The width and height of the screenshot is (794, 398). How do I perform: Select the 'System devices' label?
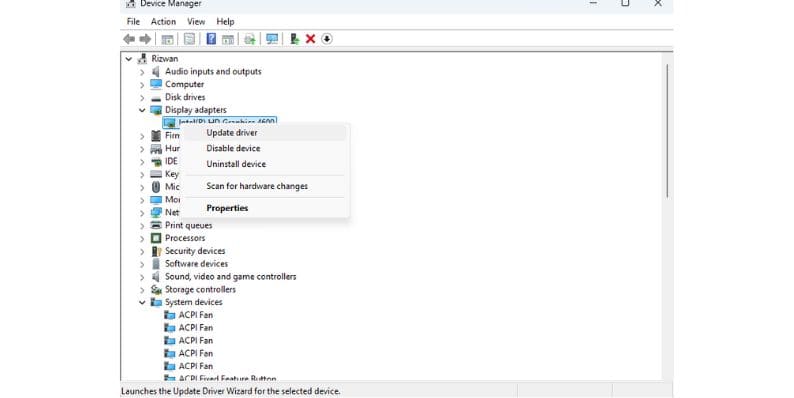(x=193, y=302)
